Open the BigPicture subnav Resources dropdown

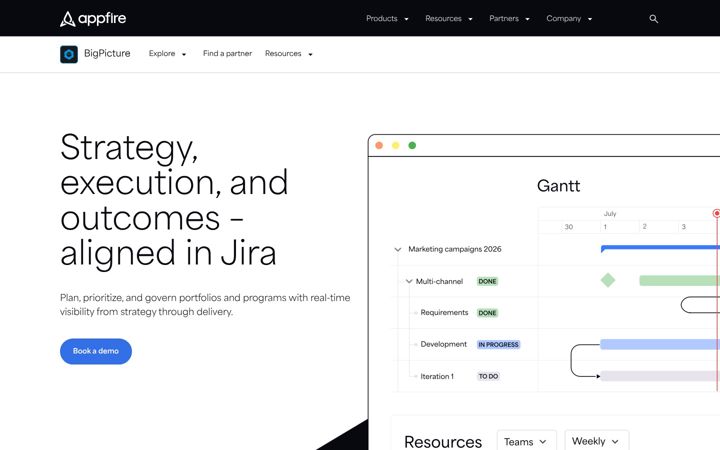pyautogui.click(x=288, y=54)
